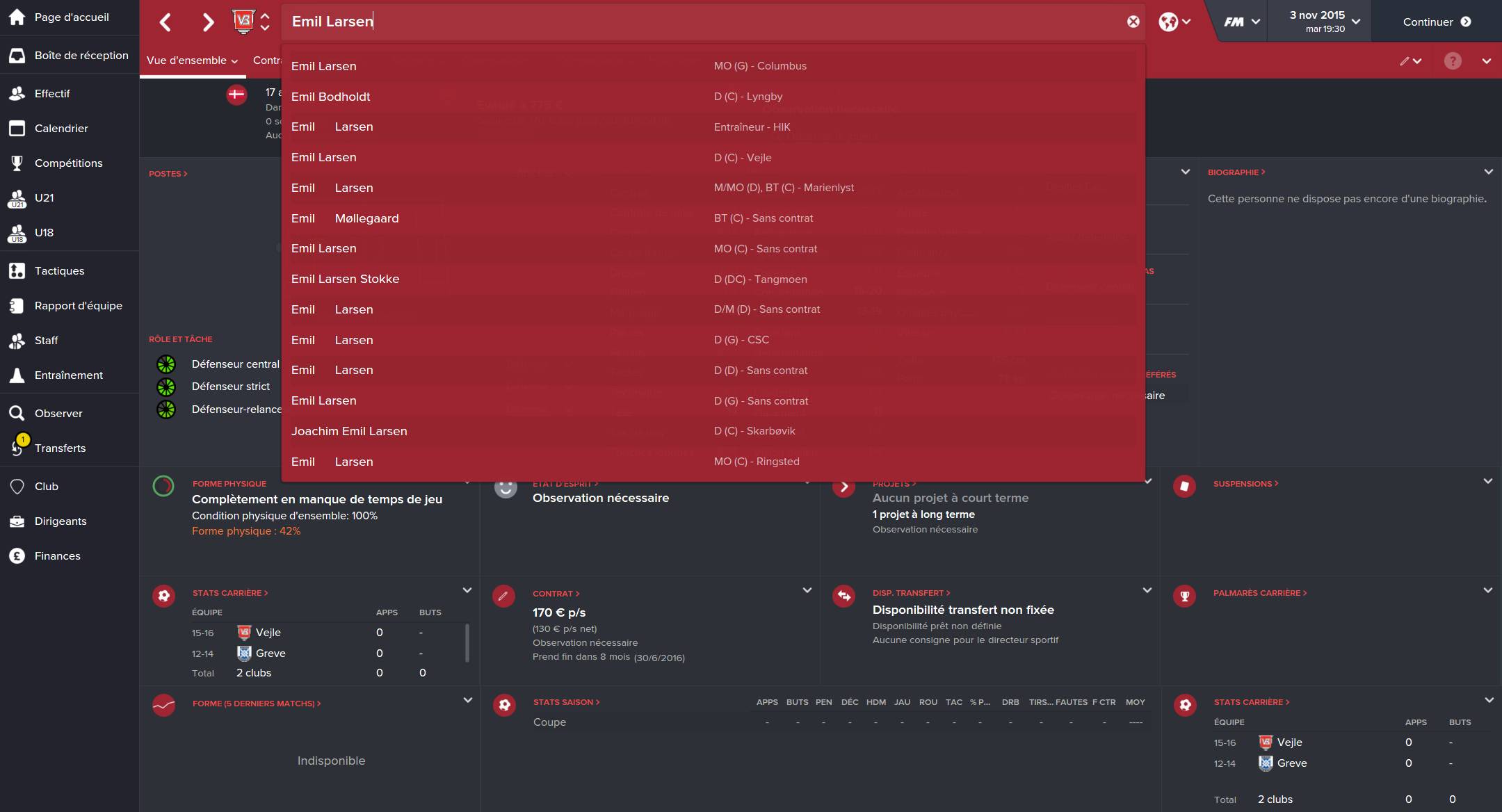Click inside the Emil Larsen search field
Image resolution: width=1502 pixels, height=812 pixels.
coord(695,22)
